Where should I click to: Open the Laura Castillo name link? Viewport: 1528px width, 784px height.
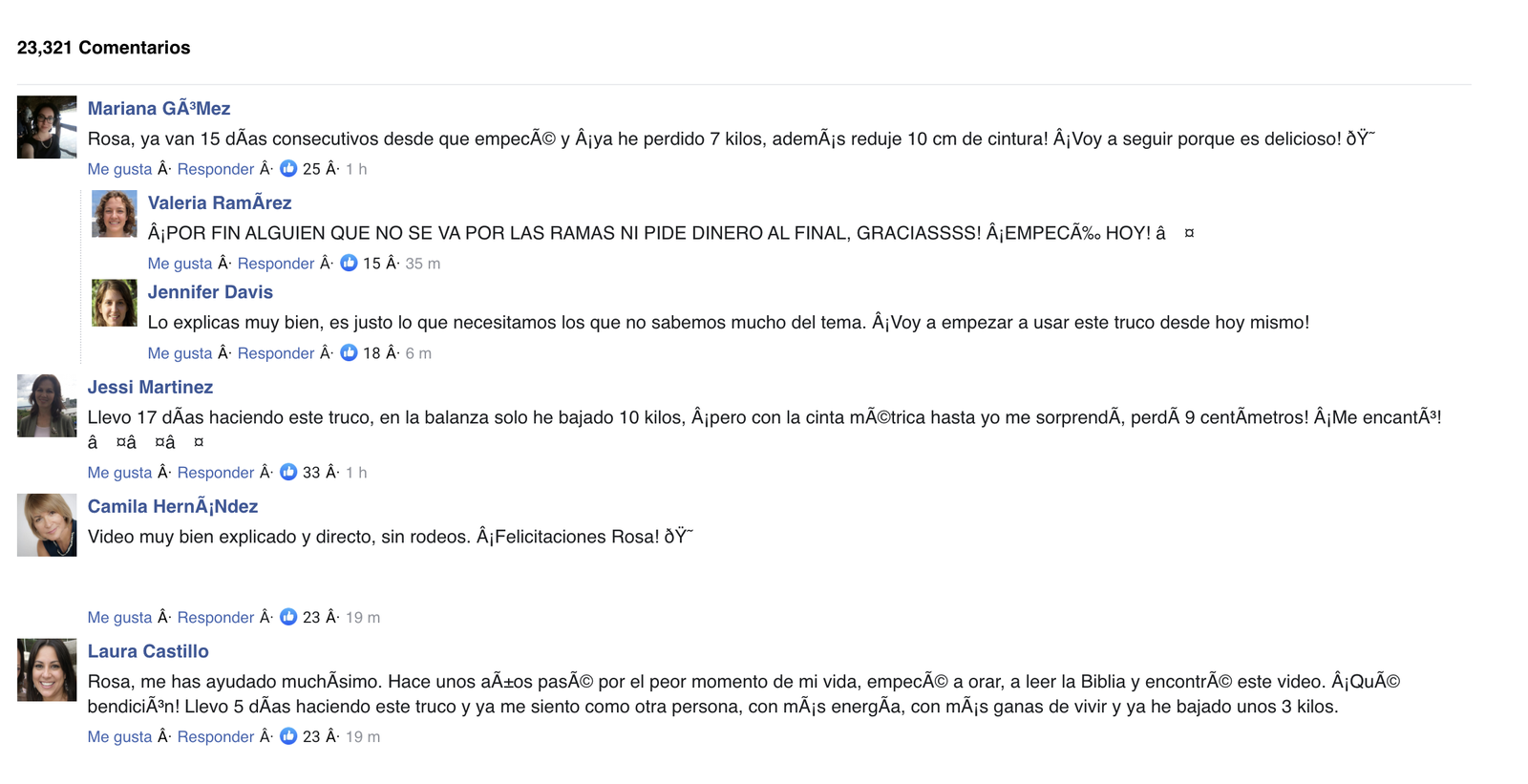pos(148,651)
